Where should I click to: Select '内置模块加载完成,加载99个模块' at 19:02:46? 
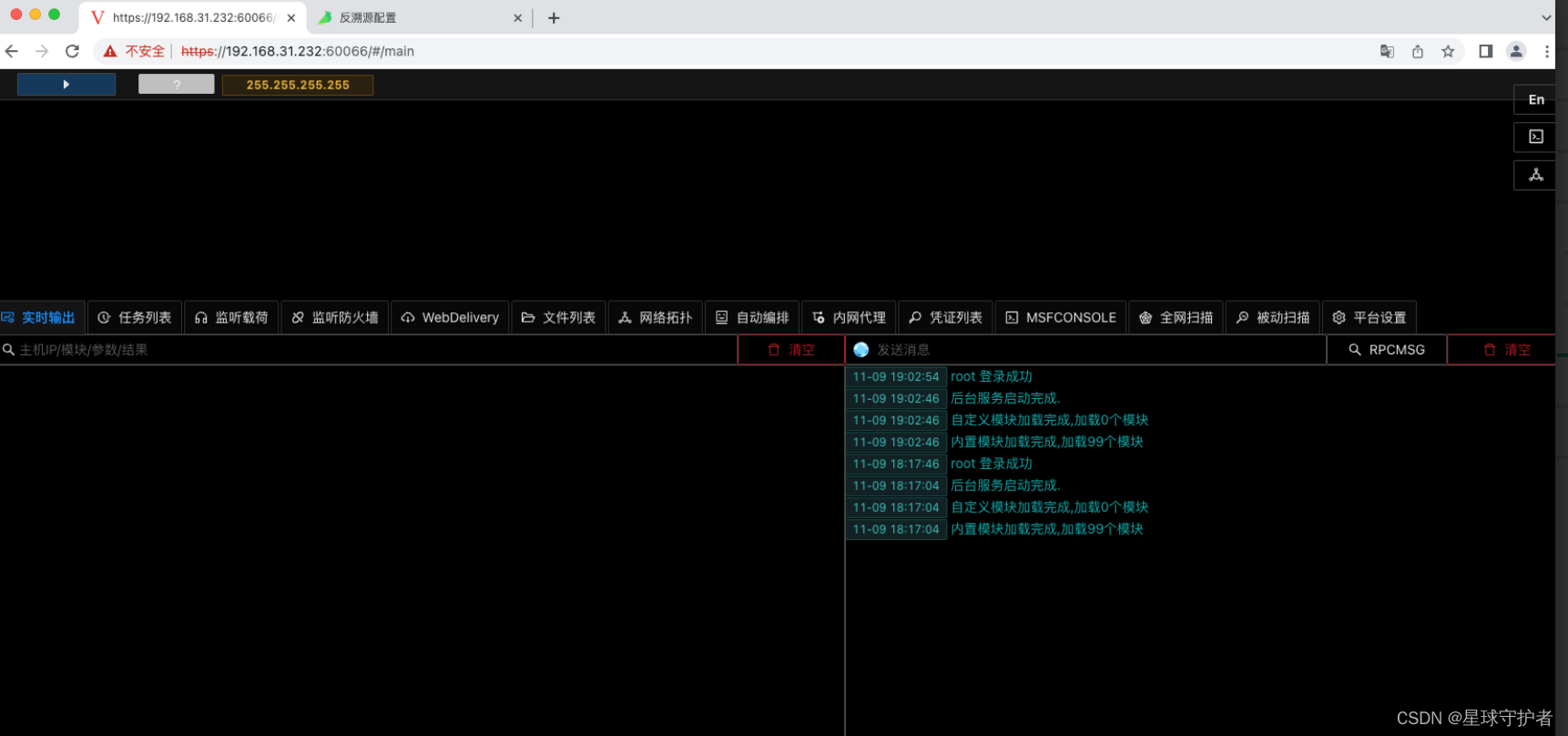[1047, 442]
